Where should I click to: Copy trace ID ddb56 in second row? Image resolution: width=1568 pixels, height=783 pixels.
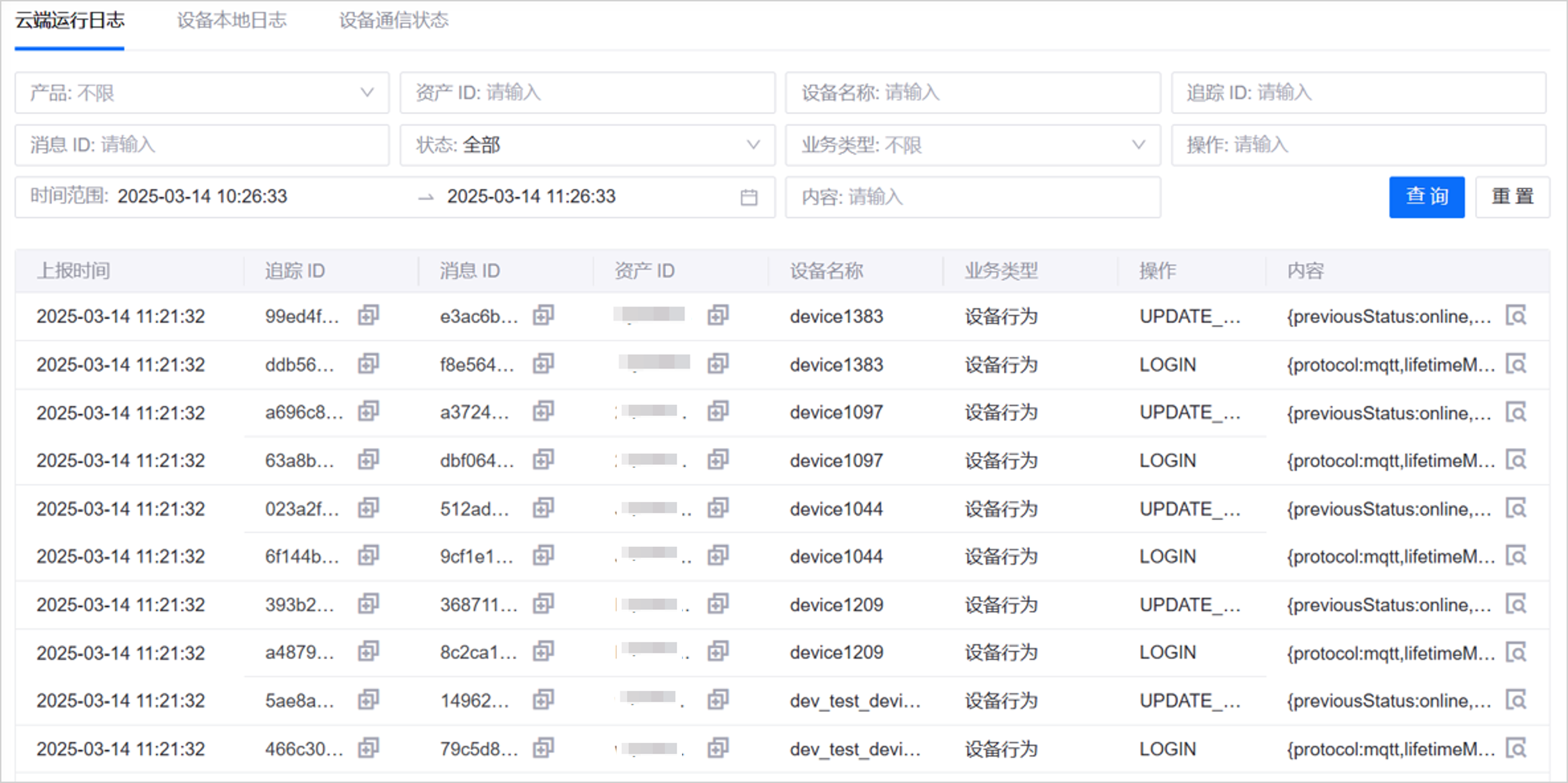(x=368, y=364)
